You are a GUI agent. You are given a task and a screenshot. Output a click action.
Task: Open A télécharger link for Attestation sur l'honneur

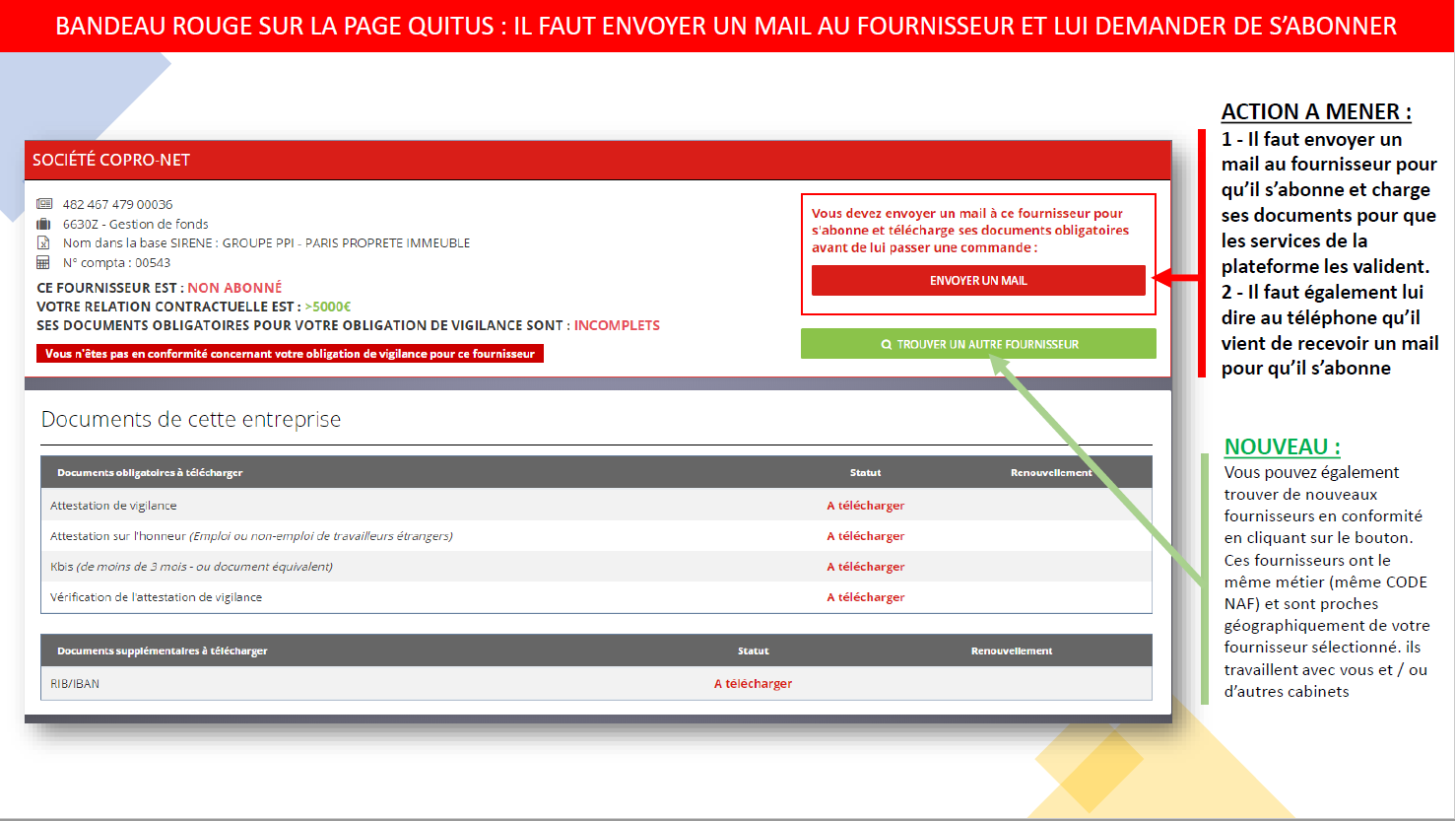866,536
